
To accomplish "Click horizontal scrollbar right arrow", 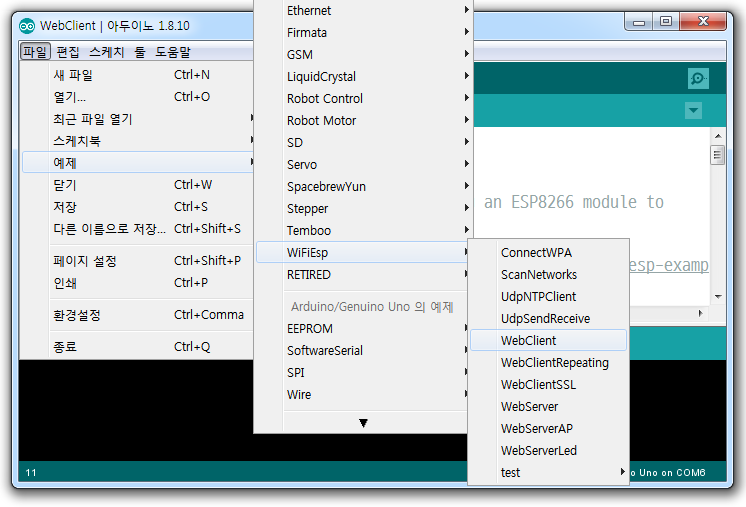I will [x=700, y=313].
